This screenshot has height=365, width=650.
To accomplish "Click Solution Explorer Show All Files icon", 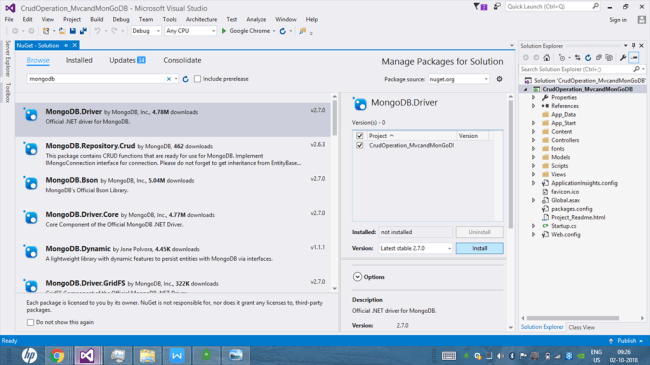I will point(609,58).
